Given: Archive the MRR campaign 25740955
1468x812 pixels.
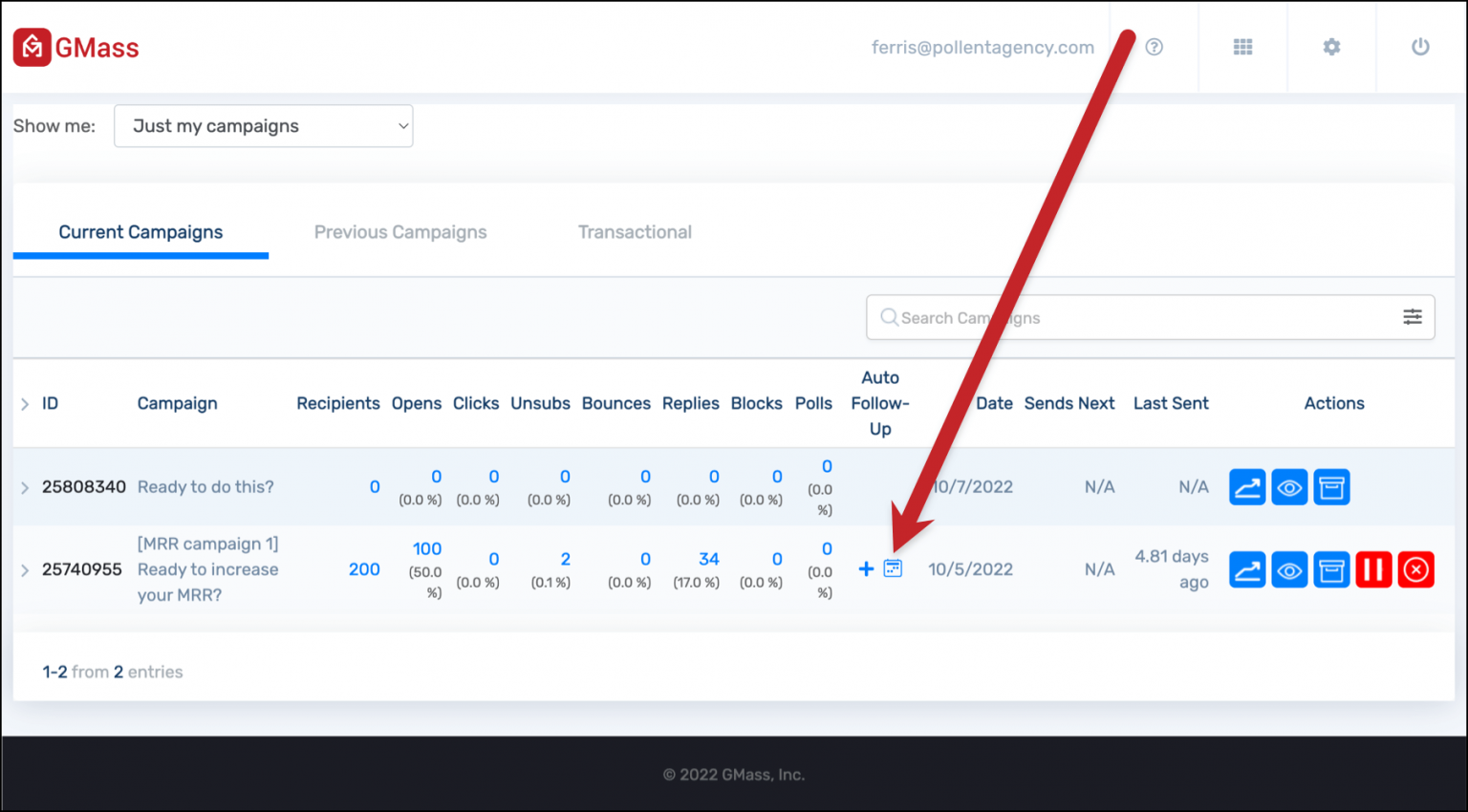Looking at the screenshot, I should (x=1331, y=570).
